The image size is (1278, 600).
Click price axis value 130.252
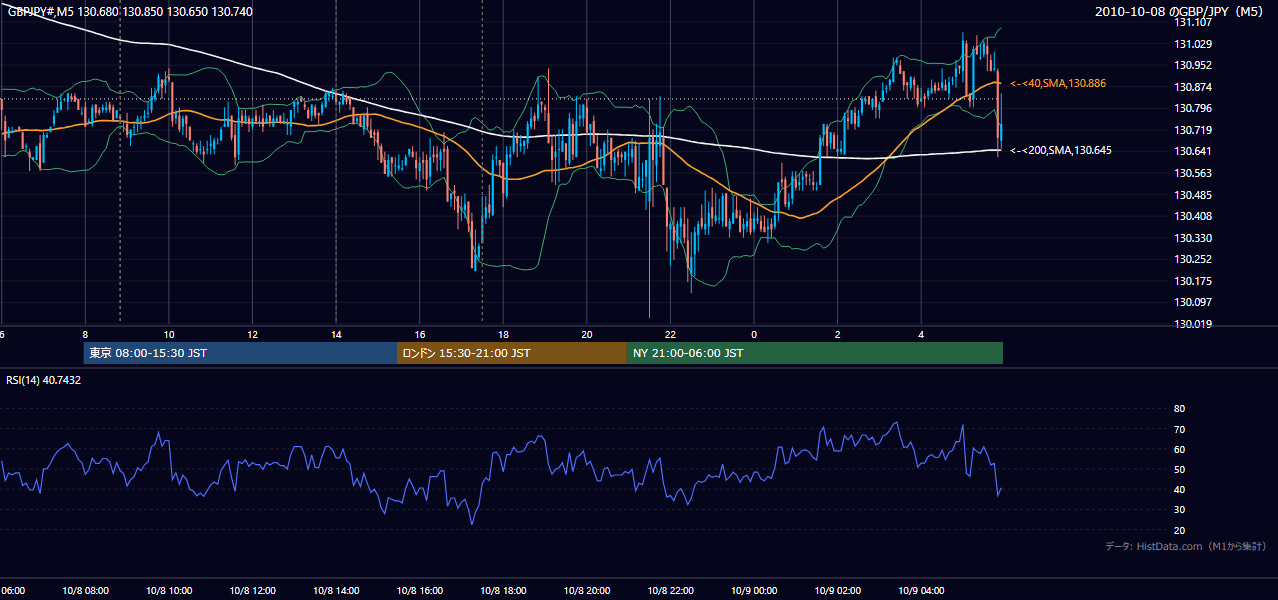1192,259
